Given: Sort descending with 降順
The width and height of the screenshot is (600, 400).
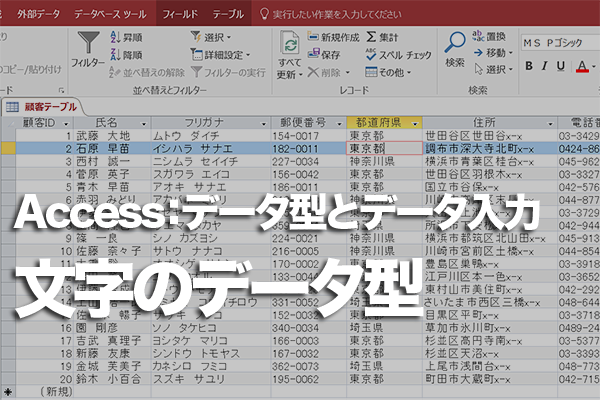Looking at the screenshot, I should (x=126, y=55).
